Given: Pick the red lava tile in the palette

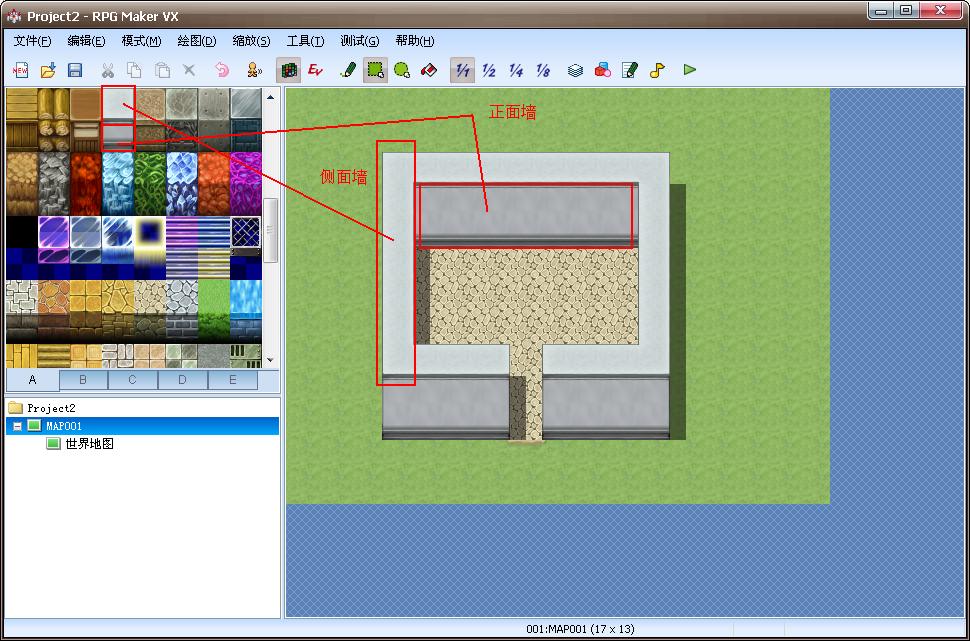Looking at the screenshot, I should (x=85, y=184).
